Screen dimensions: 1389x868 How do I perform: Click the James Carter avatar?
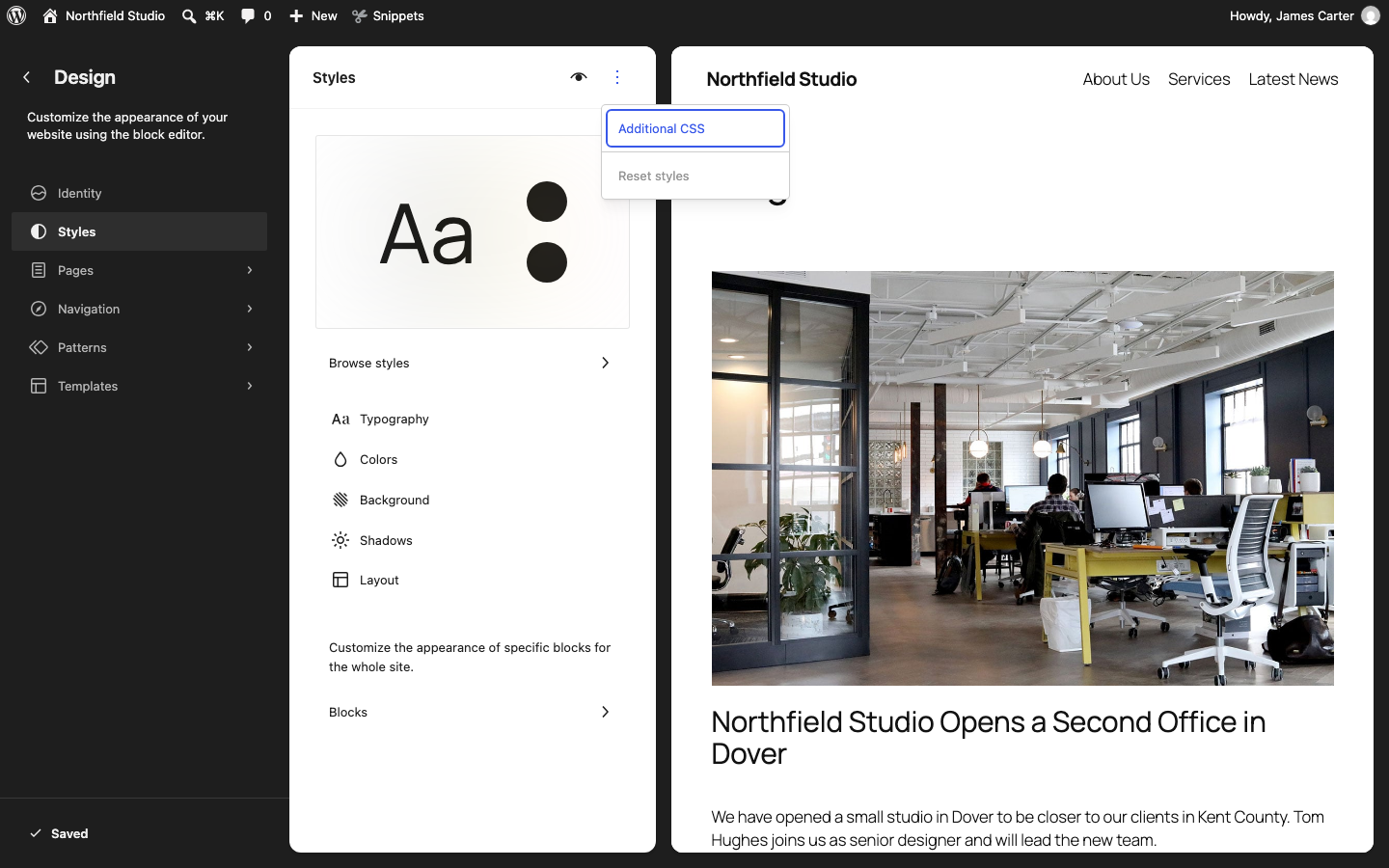1370,15
